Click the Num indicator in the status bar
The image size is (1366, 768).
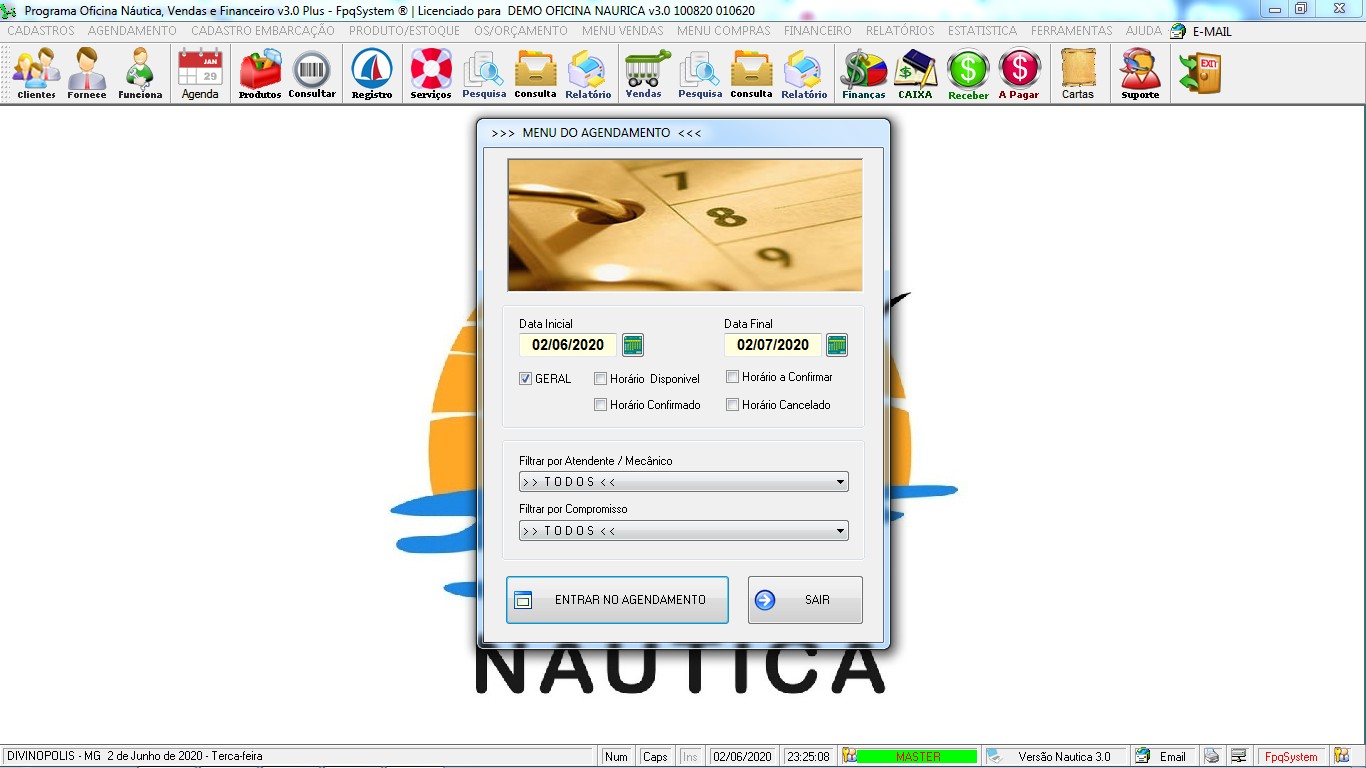[x=617, y=756]
